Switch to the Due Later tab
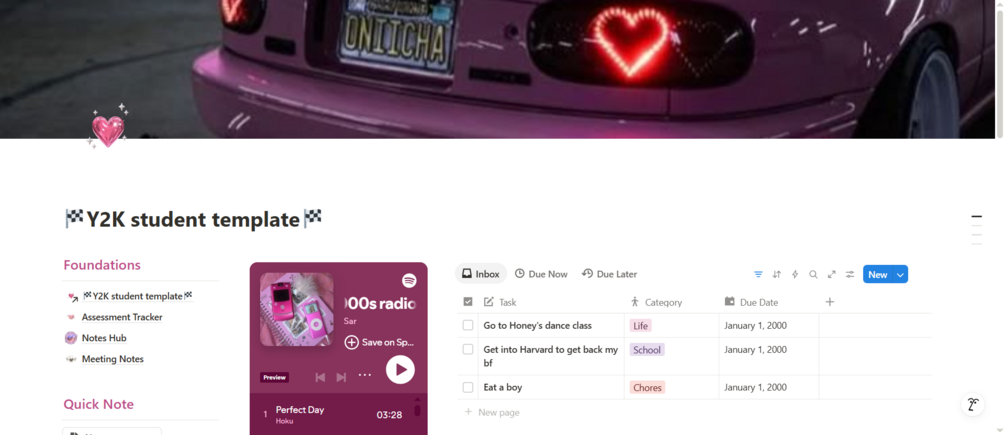The width and height of the screenshot is (1005, 435). (x=610, y=274)
